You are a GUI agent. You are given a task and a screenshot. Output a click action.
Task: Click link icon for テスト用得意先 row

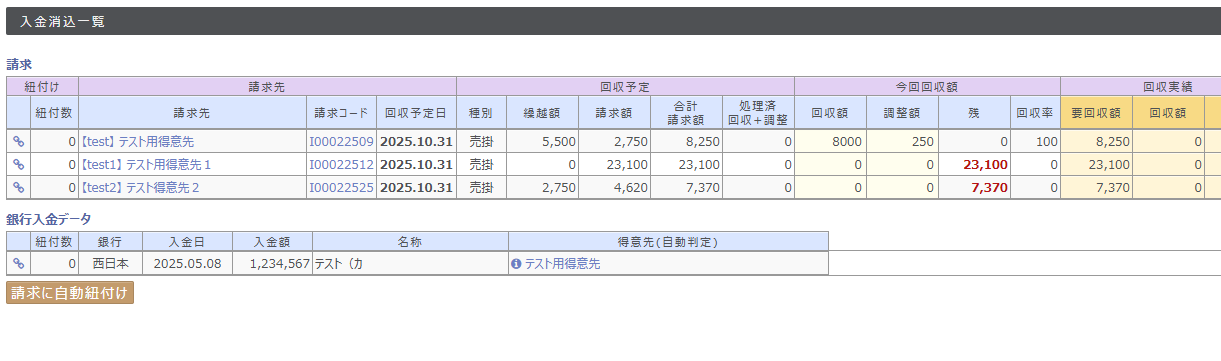click(x=18, y=142)
